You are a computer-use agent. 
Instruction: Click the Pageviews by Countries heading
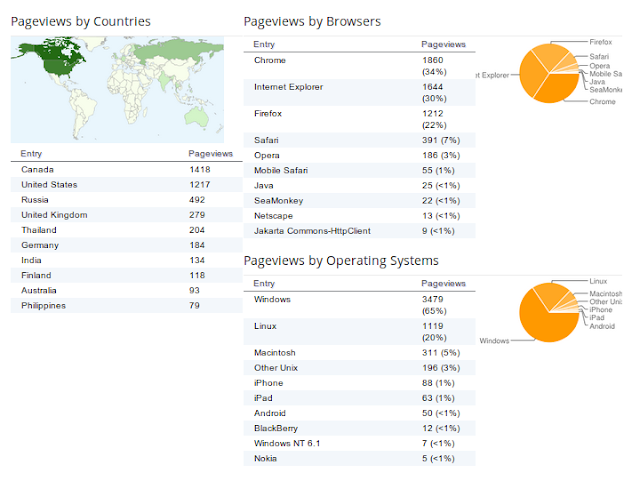(x=80, y=21)
